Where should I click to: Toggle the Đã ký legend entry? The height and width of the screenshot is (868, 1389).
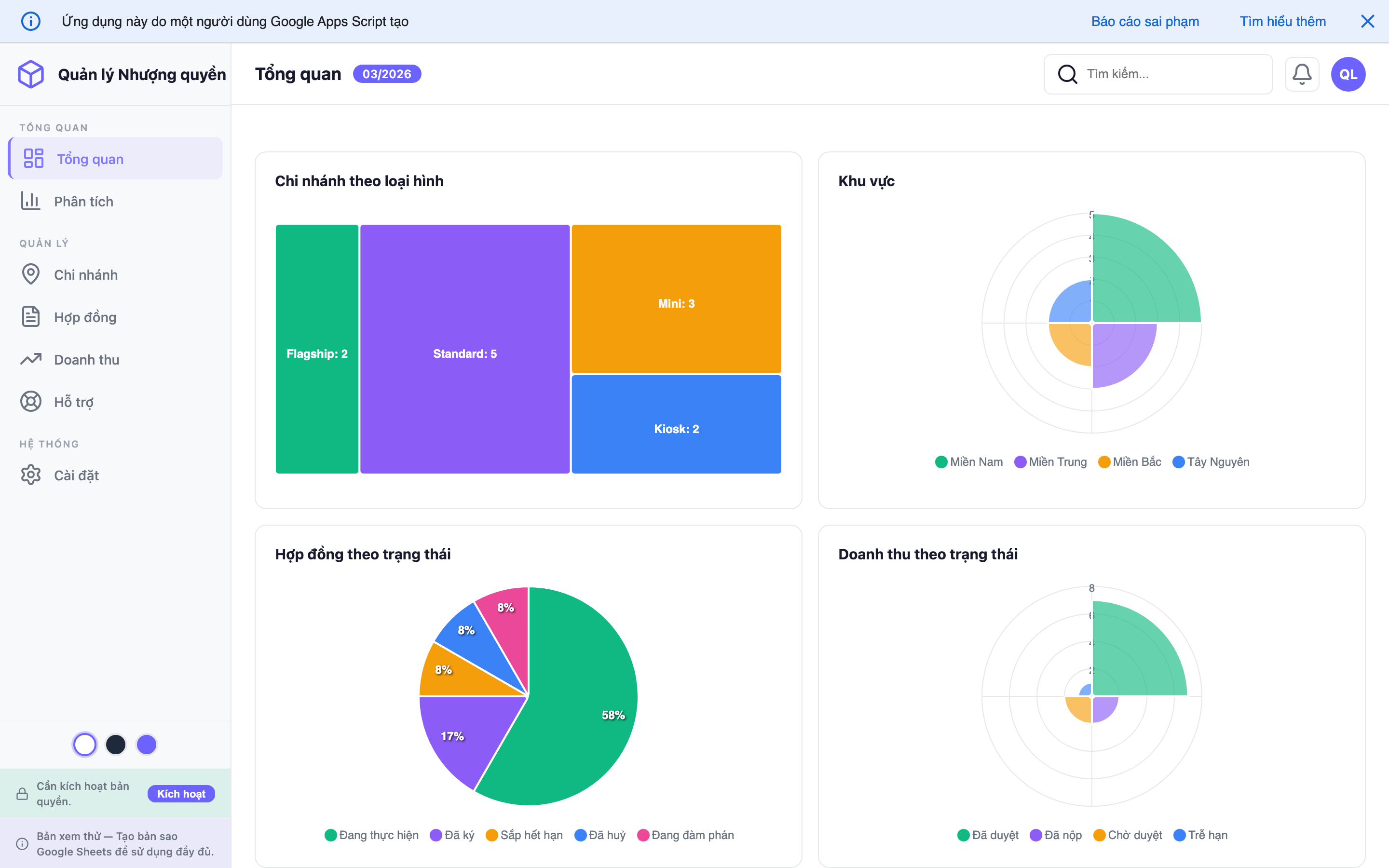click(x=452, y=835)
